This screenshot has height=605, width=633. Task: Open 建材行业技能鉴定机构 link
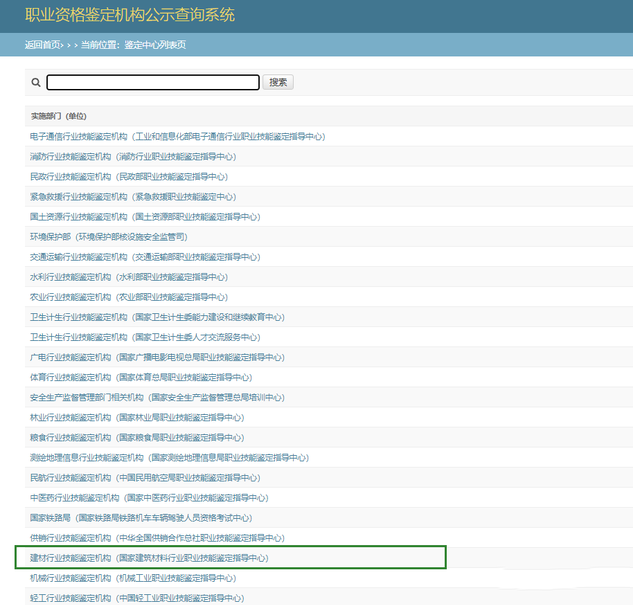click(149, 558)
